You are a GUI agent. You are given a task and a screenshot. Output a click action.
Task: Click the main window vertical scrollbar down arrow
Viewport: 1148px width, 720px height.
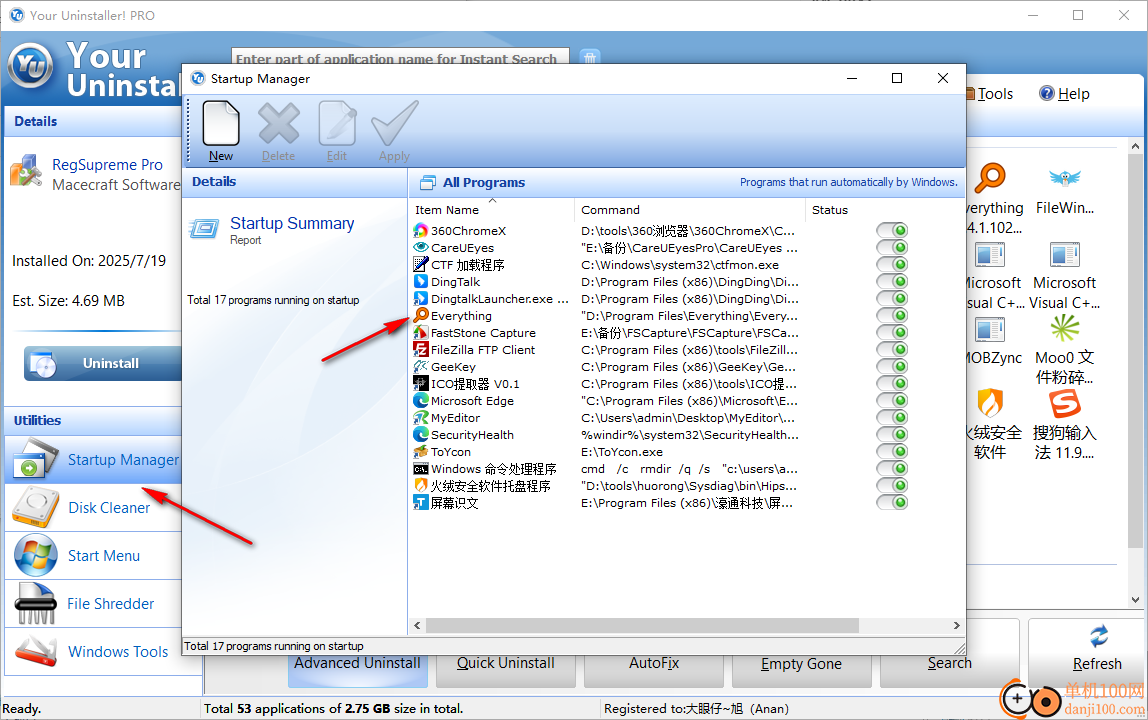[1136, 599]
